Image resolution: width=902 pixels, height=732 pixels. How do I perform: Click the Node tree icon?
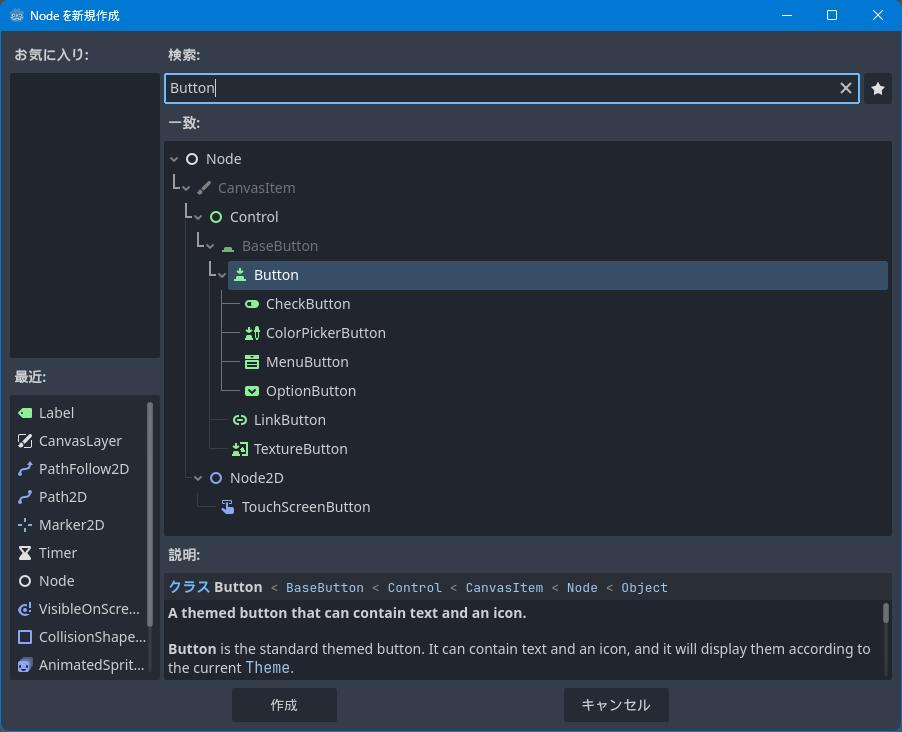pyautogui.click(x=192, y=159)
